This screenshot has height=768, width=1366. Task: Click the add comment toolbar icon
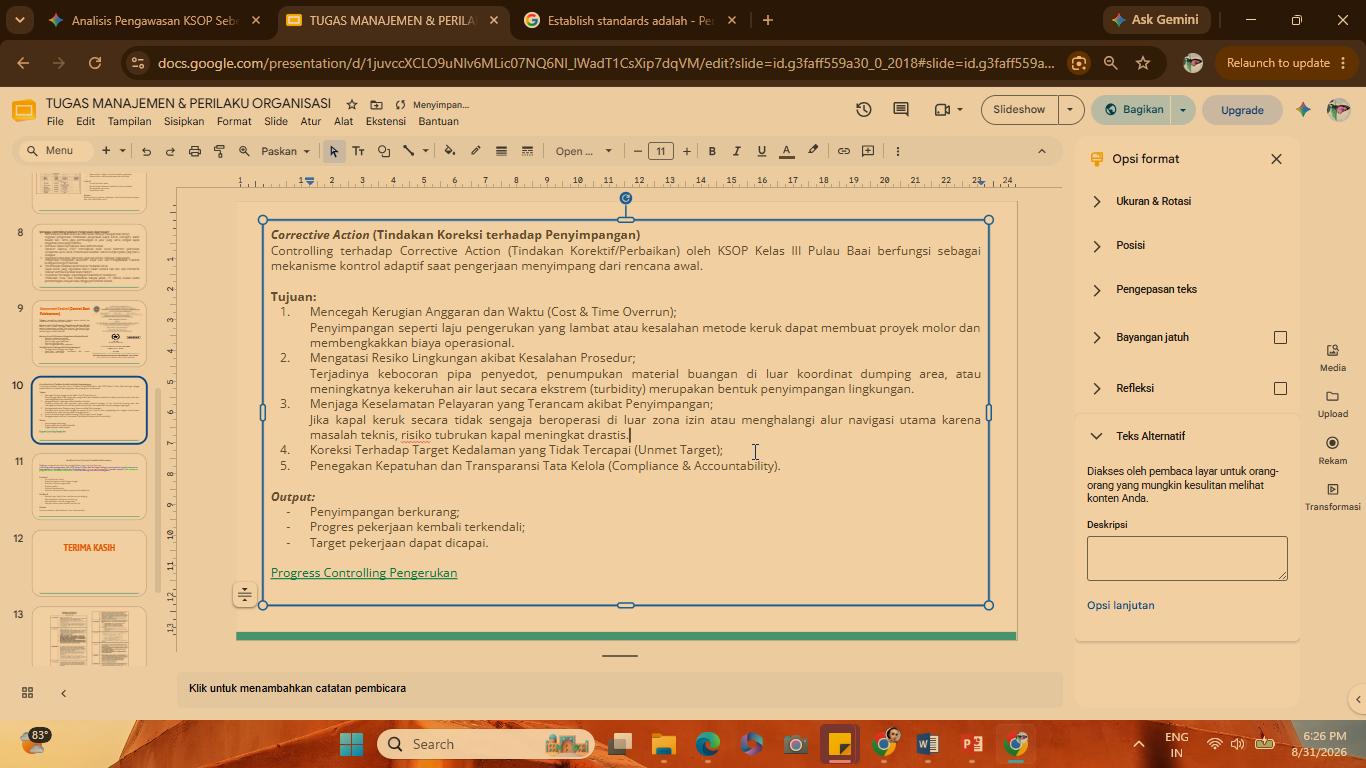click(x=868, y=151)
